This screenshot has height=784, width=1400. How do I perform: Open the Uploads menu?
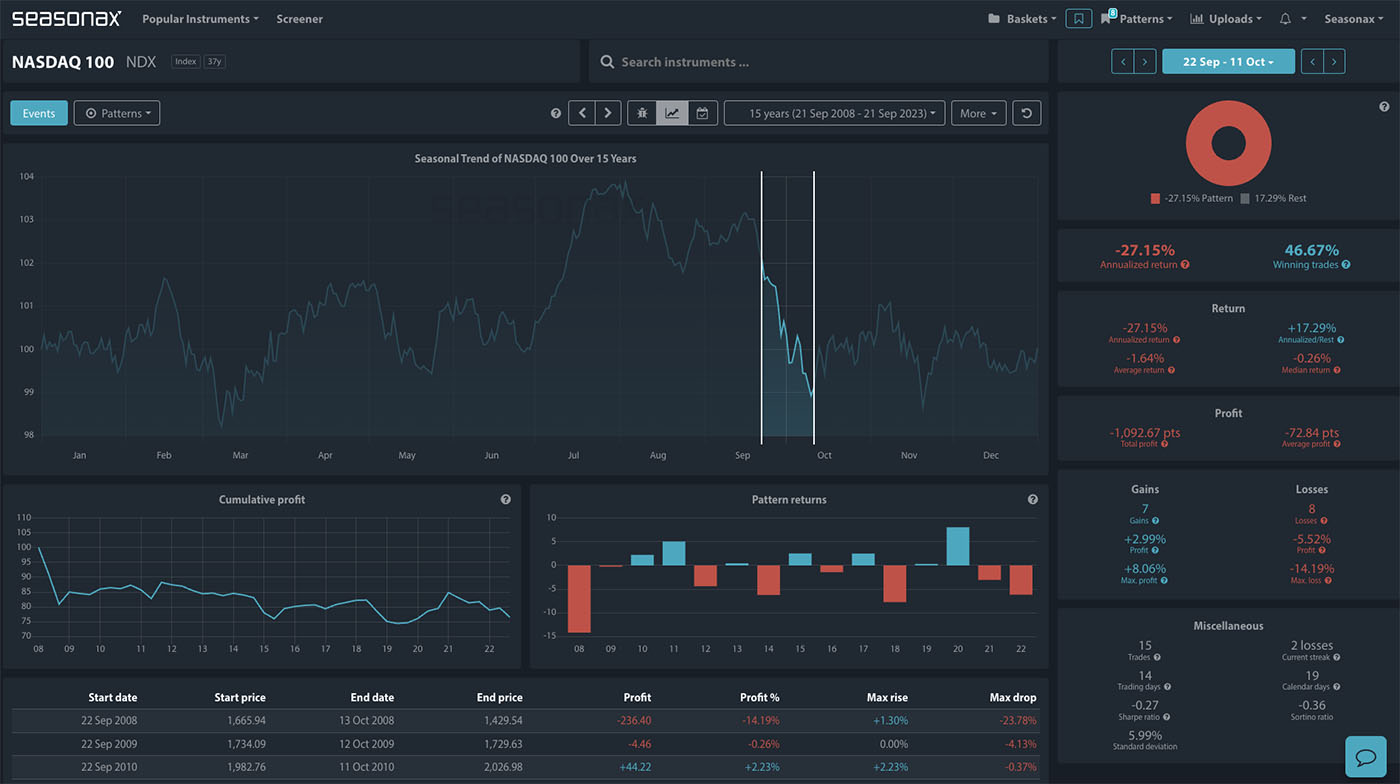pos(1225,19)
